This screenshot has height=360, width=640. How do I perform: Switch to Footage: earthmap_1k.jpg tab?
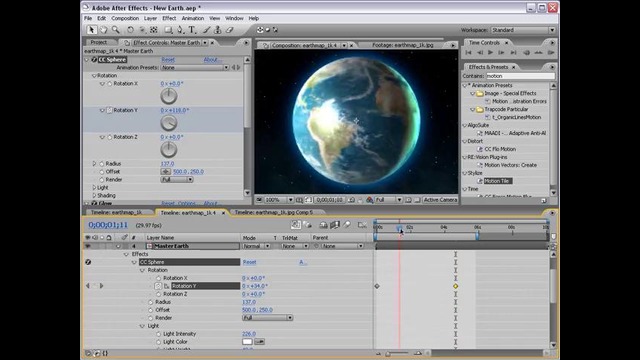pyautogui.click(x=402, y=45)
